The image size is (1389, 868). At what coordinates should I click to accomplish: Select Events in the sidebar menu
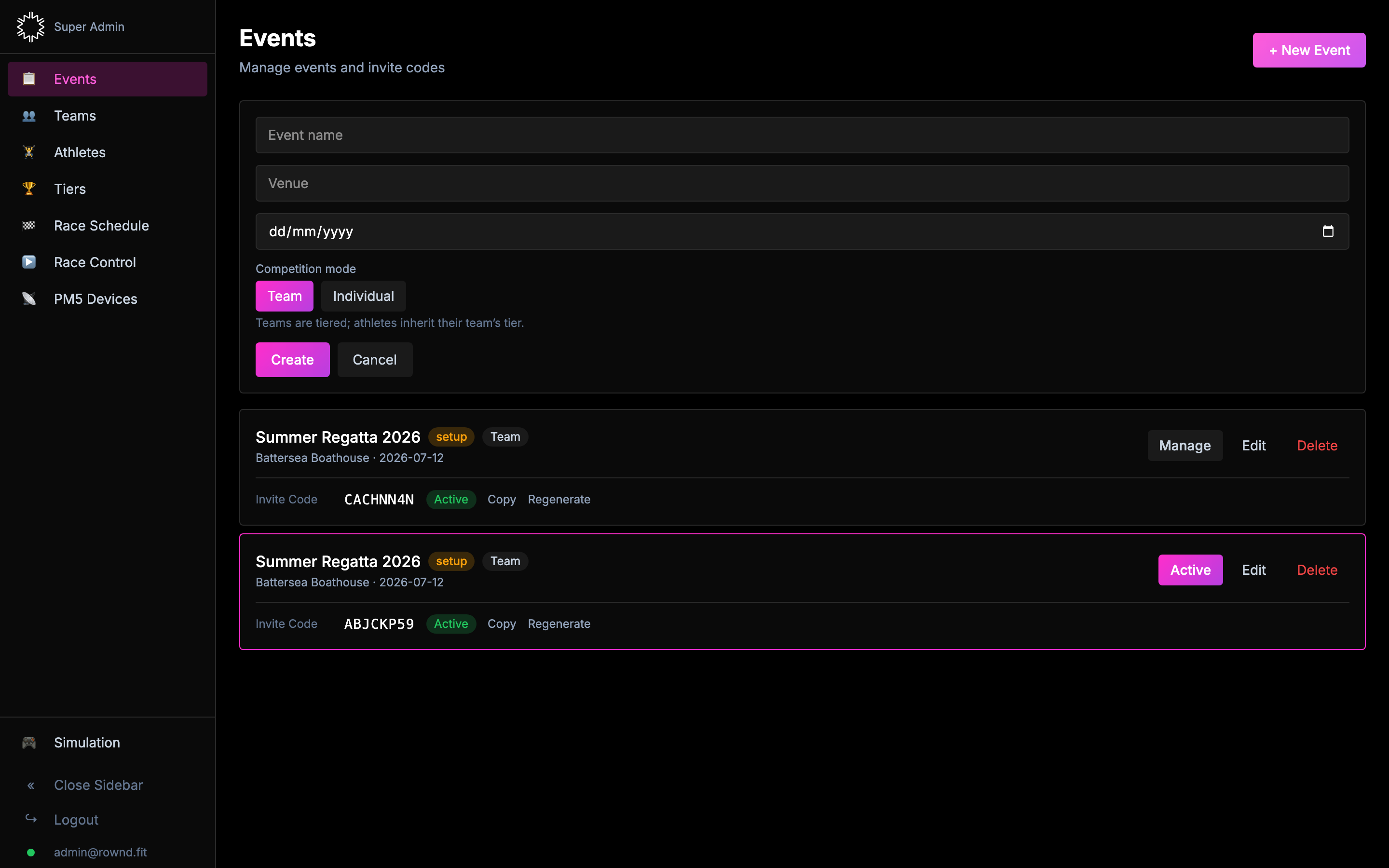click(x=75, y=79)
